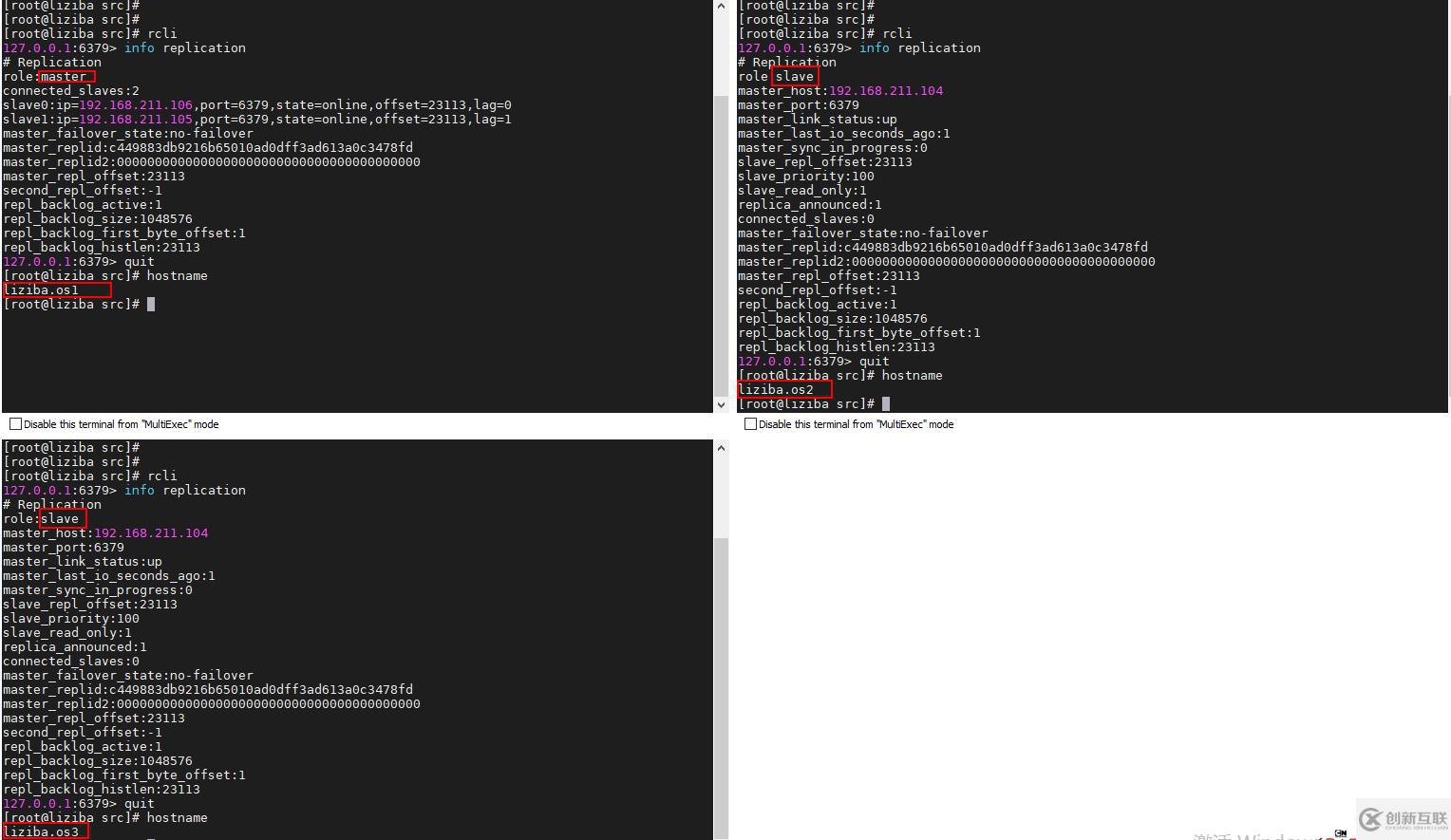This screenshot has height=840, width=1451.
Task: Click role:slave in the liziba.os2 terminal
Action: click(x=777, y=77)
